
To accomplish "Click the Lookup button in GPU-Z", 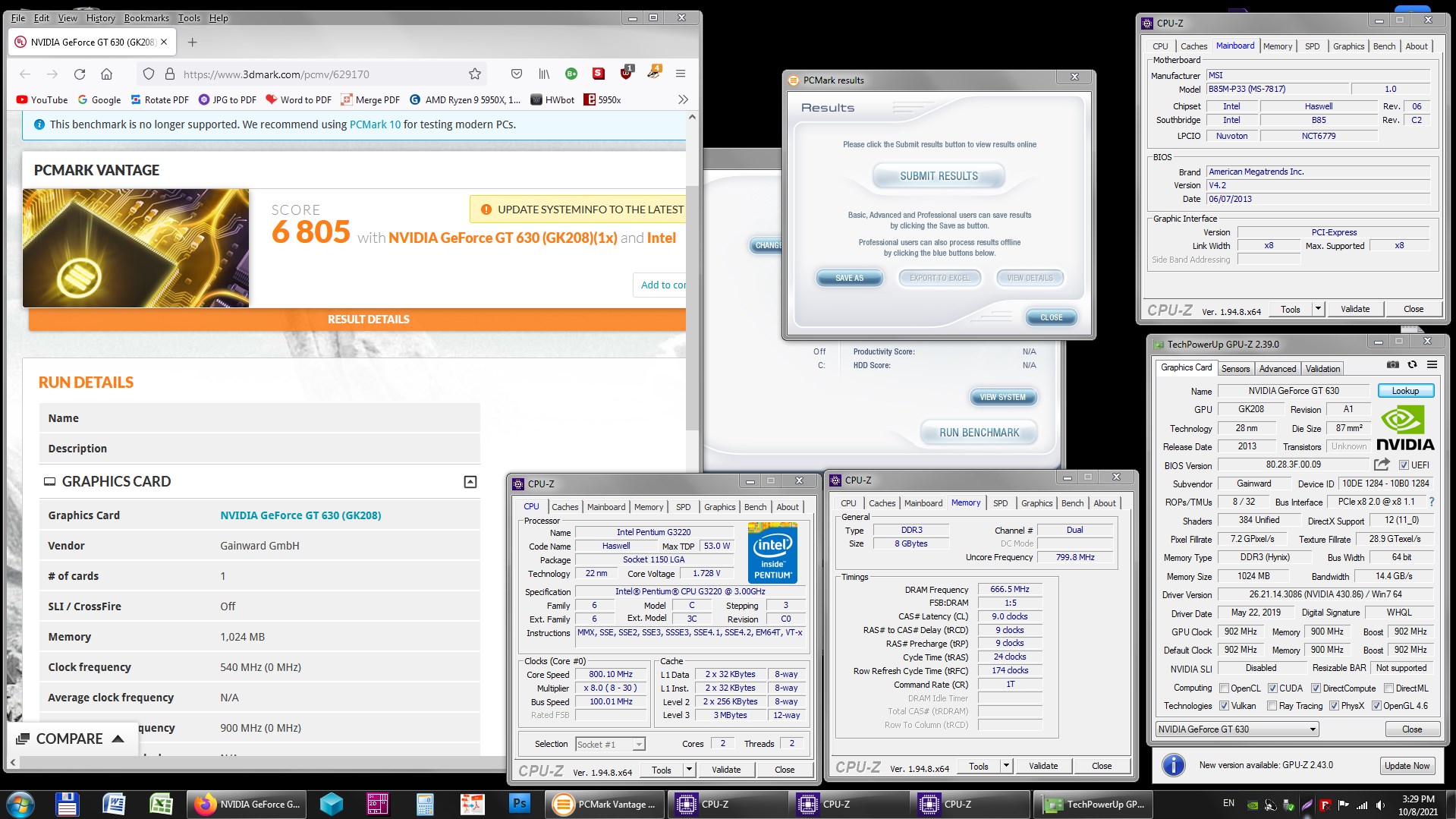I will pyautogui.click(x=1405, y=391).
